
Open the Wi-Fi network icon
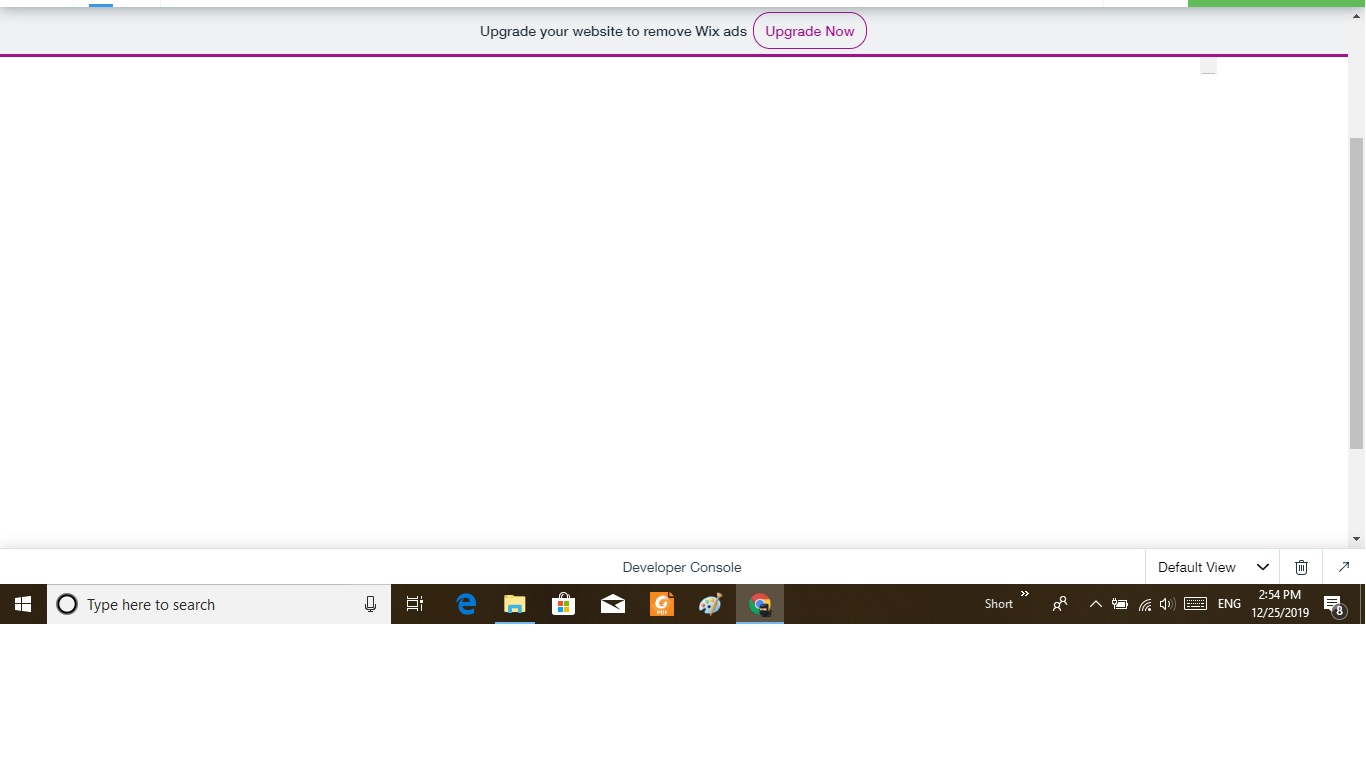pyautogui.click(x=1145, y=604)
